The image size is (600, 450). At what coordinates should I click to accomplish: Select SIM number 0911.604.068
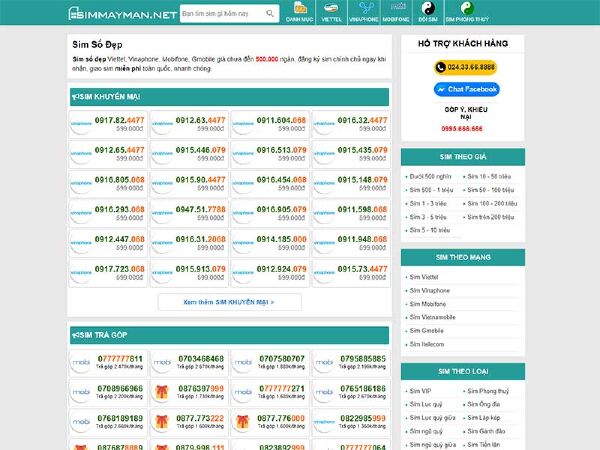pos(281,121)
